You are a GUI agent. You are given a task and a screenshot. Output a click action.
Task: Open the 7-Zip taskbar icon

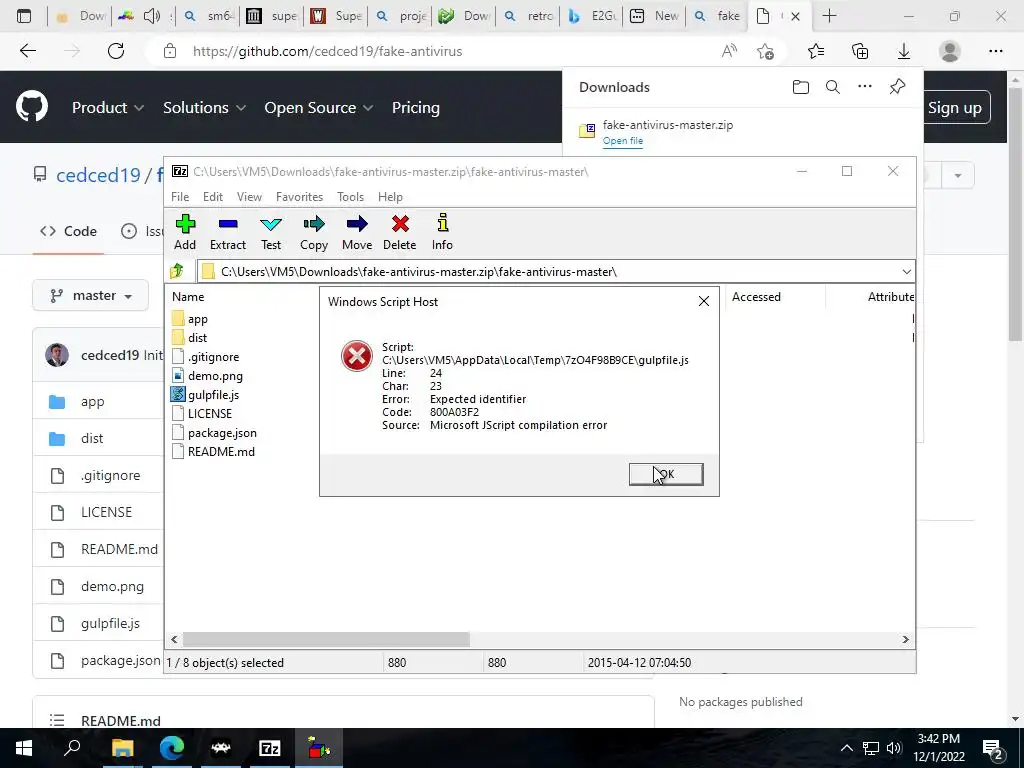(270, 748)
